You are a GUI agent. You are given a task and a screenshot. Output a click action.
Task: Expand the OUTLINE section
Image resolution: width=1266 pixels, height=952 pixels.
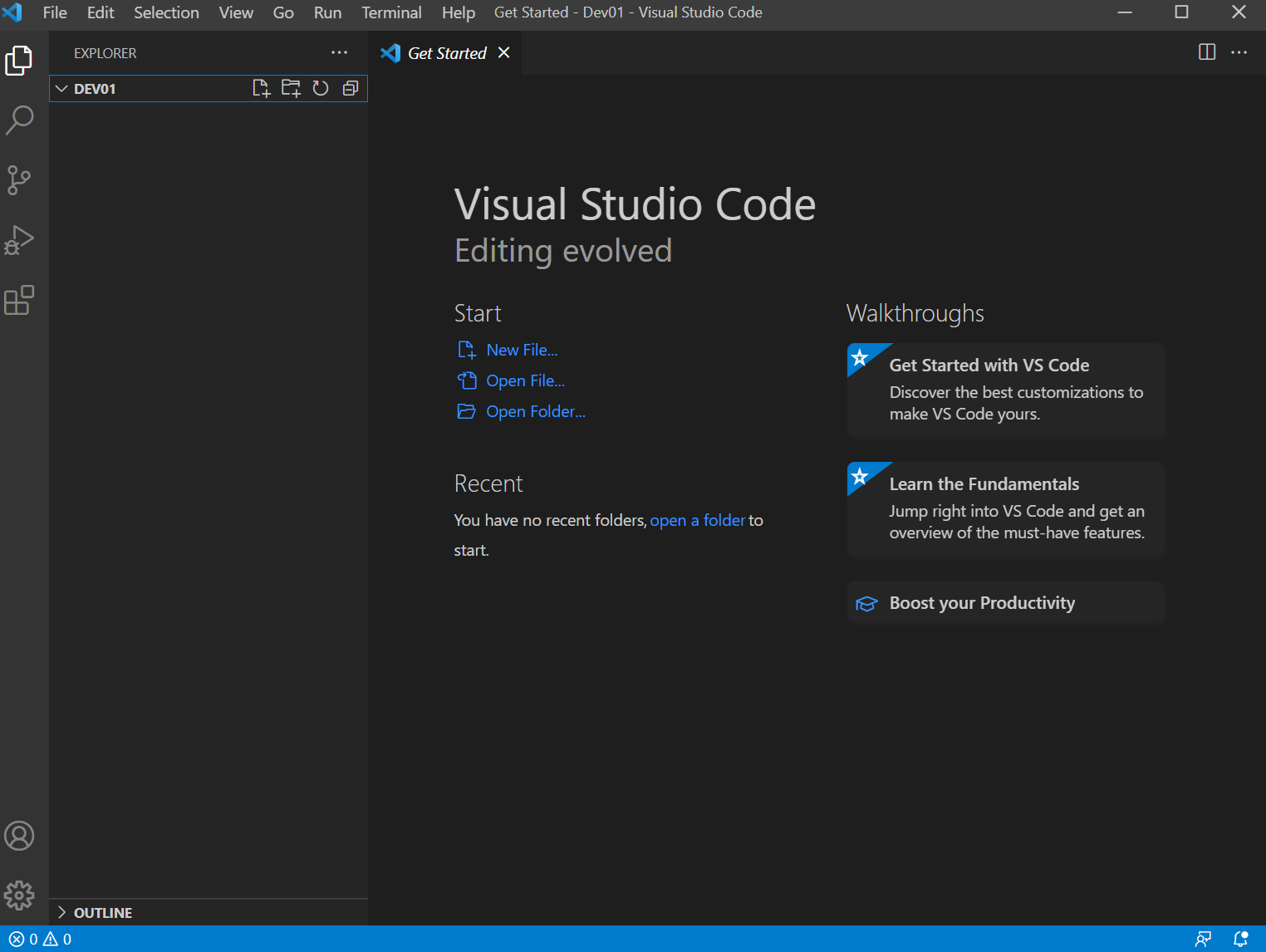[208, 912]
